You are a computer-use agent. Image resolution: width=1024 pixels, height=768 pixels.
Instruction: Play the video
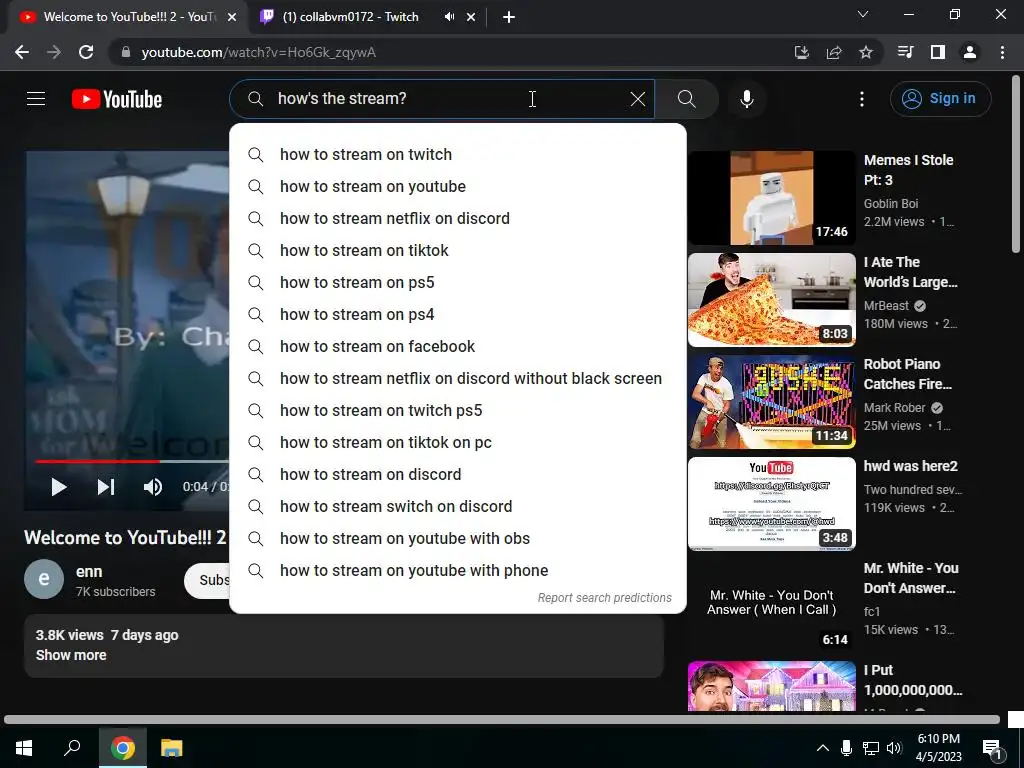59,487
